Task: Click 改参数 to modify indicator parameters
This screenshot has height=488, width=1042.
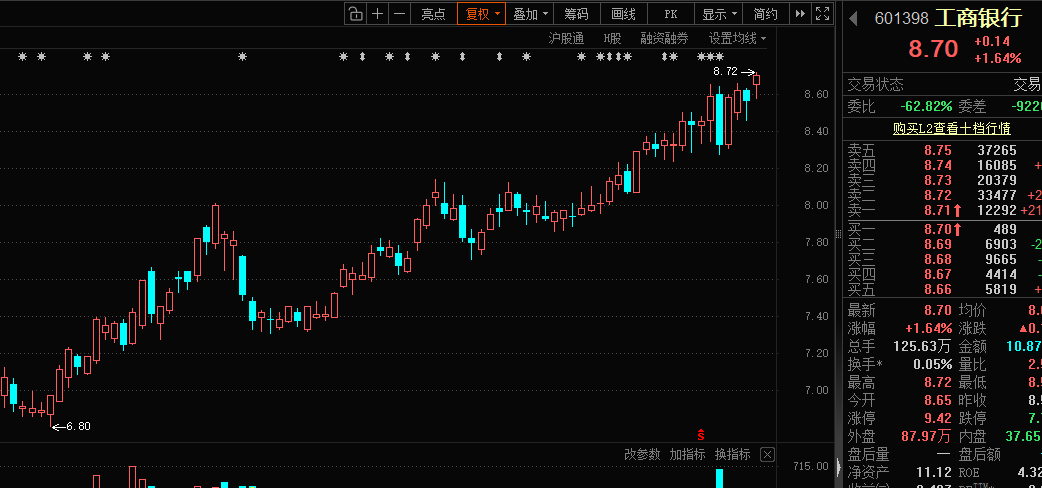Action: point(642,454)
